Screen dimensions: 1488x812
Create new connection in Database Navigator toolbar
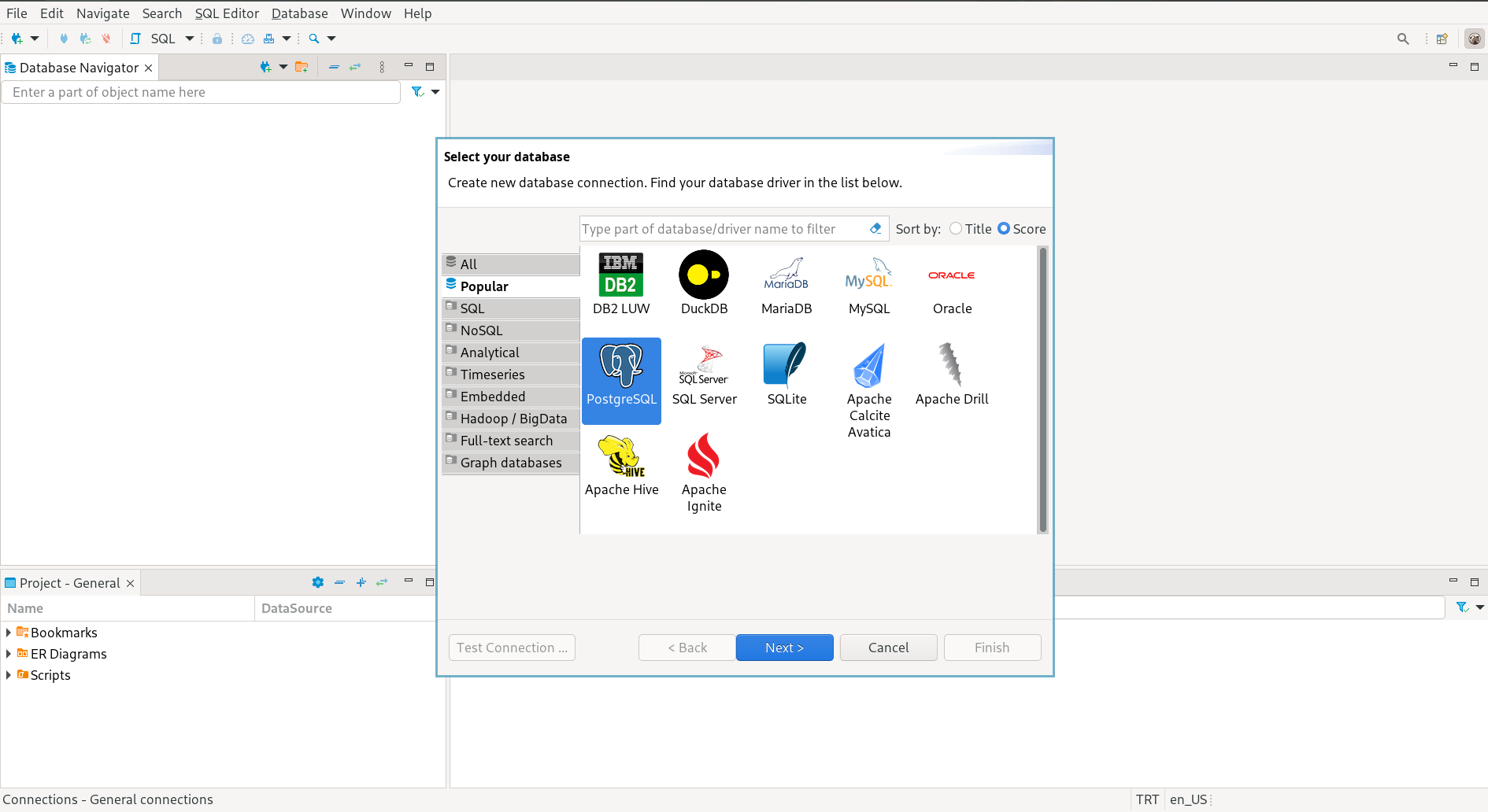[x=266, y=67]
